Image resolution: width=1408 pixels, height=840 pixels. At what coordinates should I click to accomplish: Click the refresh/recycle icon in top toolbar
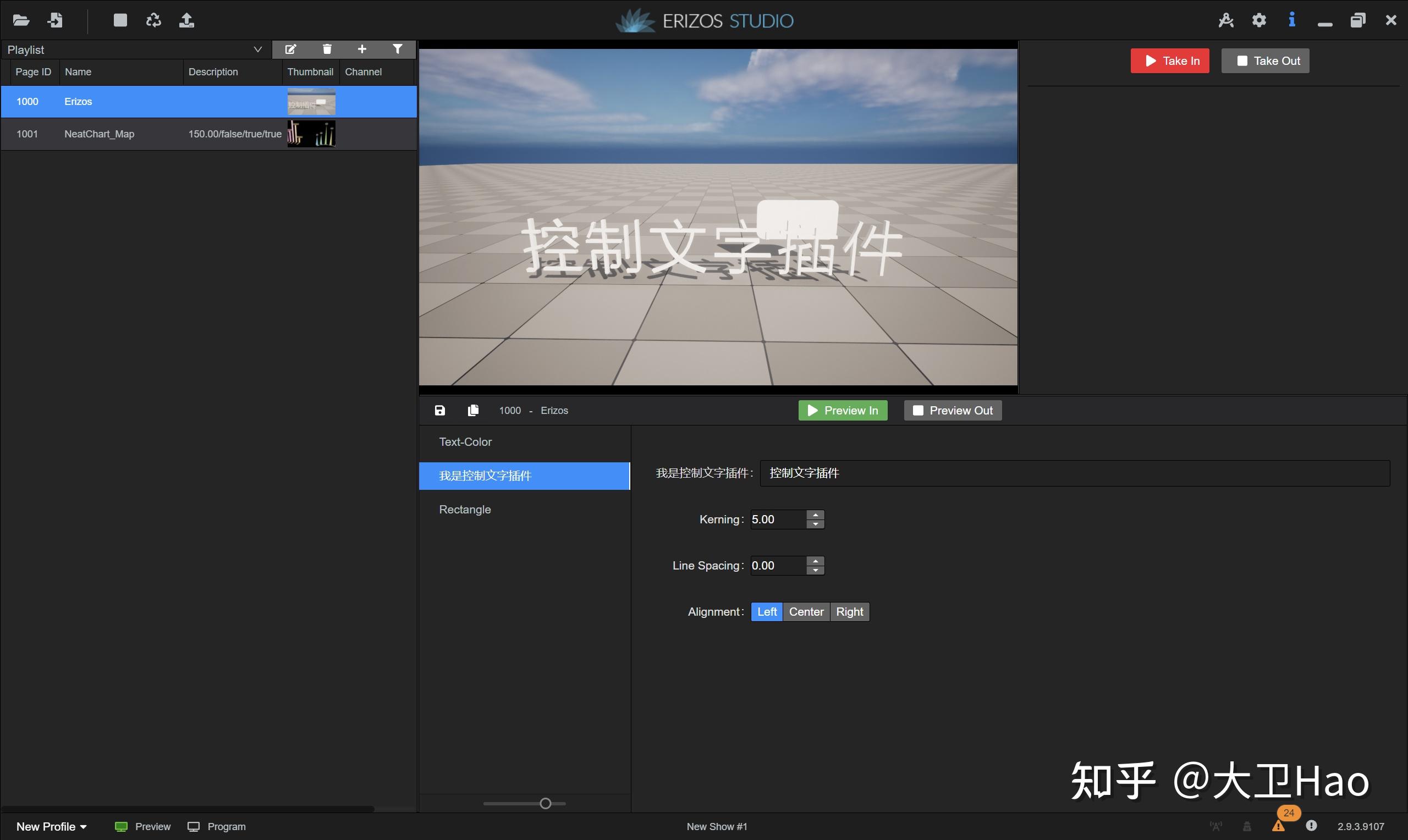tap(153, 21)
